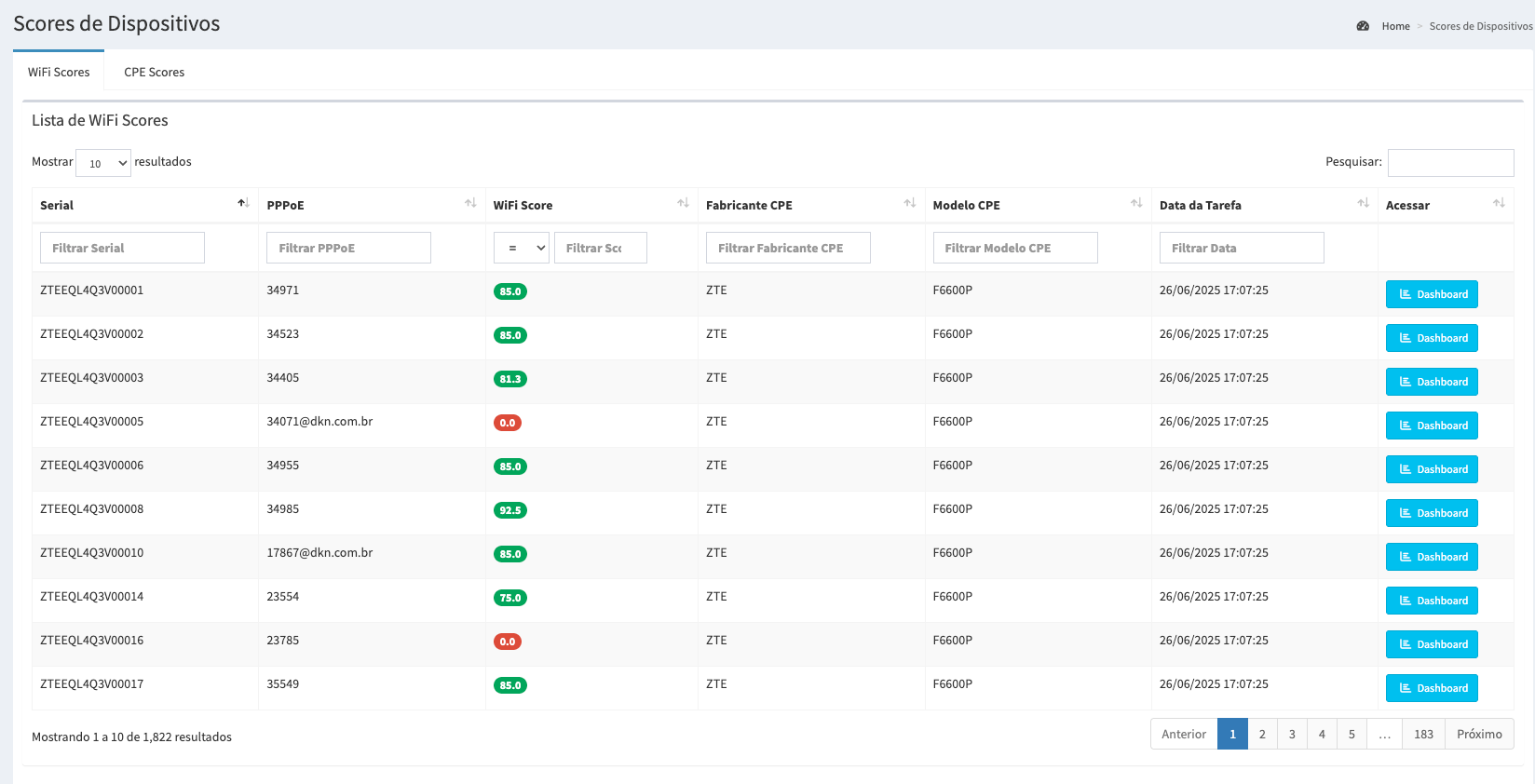Image resolution: width=1535 pixels, height=784 pixels.
Task: Click the Fabricante CPE sort icon
Action: pos(910,203)
